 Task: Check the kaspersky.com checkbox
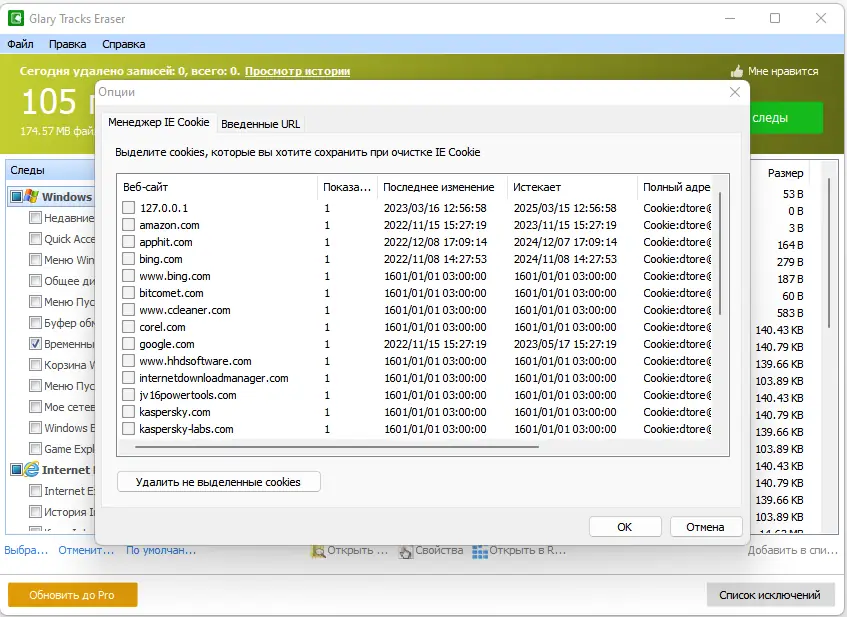tap(129, 412)
